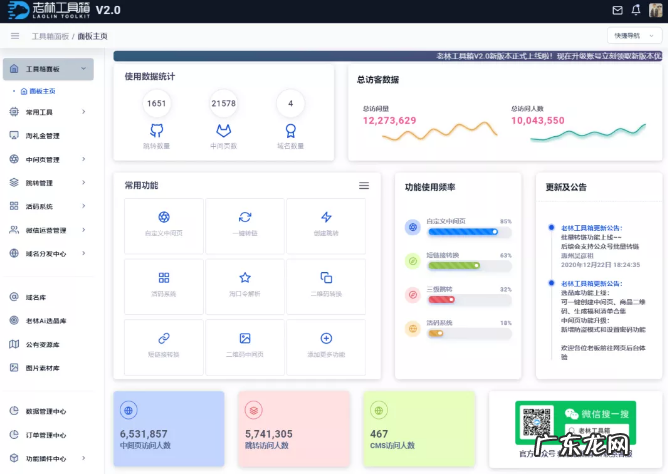Open the 创建跳转 lightning tile
Viewport: 668px width, 474px height.
pyautogui.click(x=326, y=226)
